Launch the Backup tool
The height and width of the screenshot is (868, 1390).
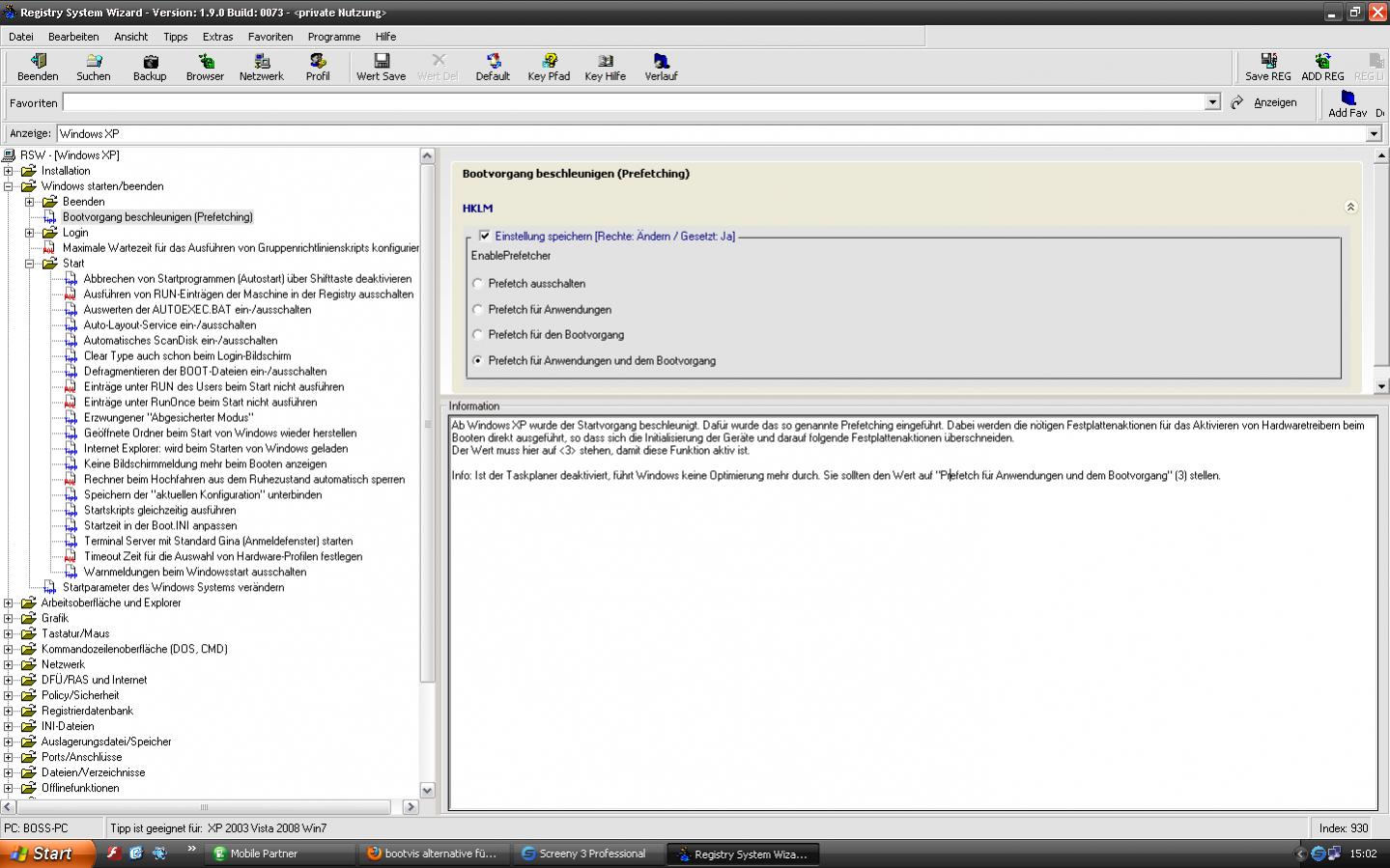coord(150,68)
